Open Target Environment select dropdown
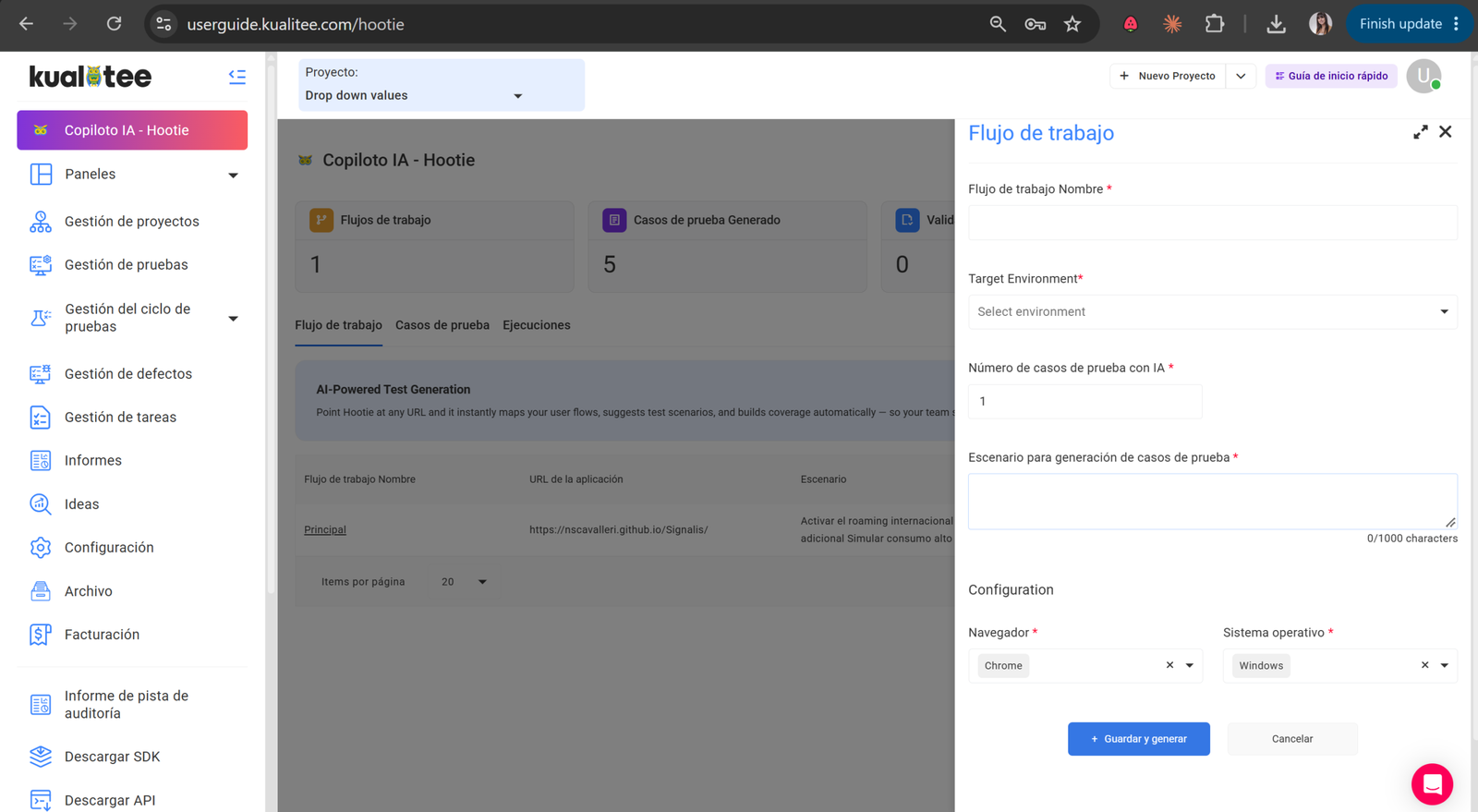1478x812 pixels. [x=1213, y=311]
